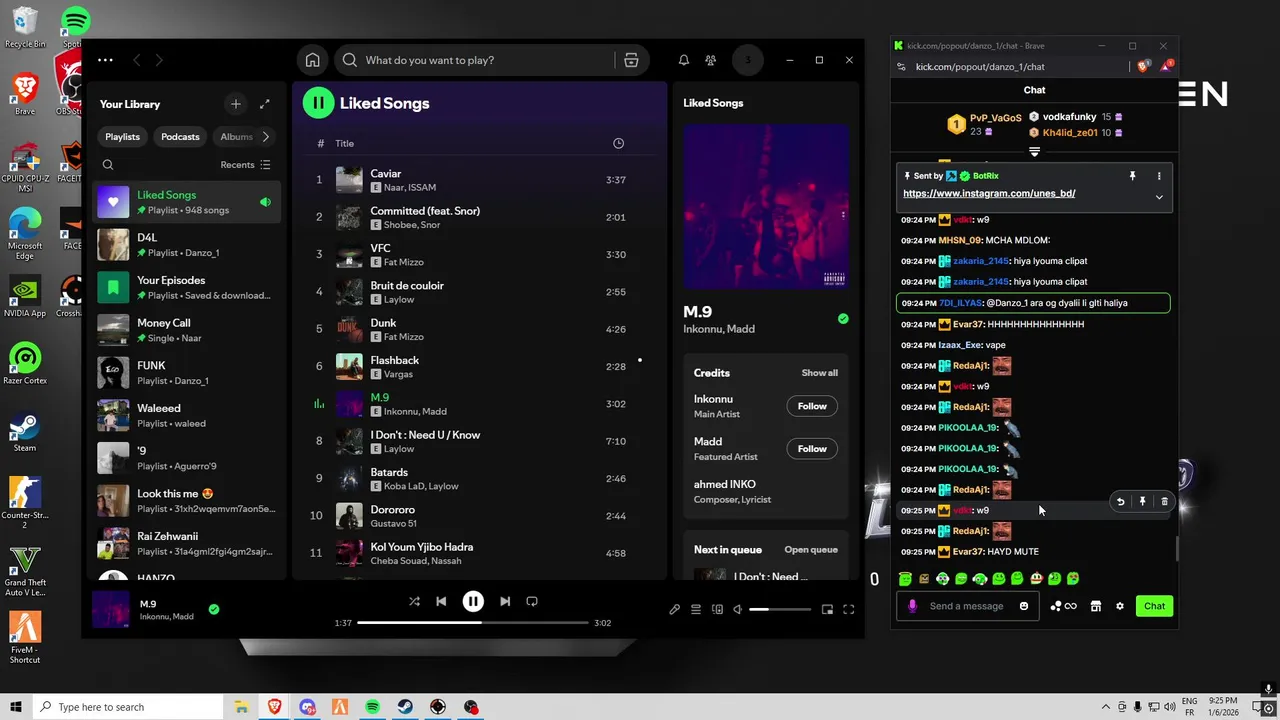Create playlist with plus icon in Your Library
The image size is (1280, 720).
click(x=236, y=104)
